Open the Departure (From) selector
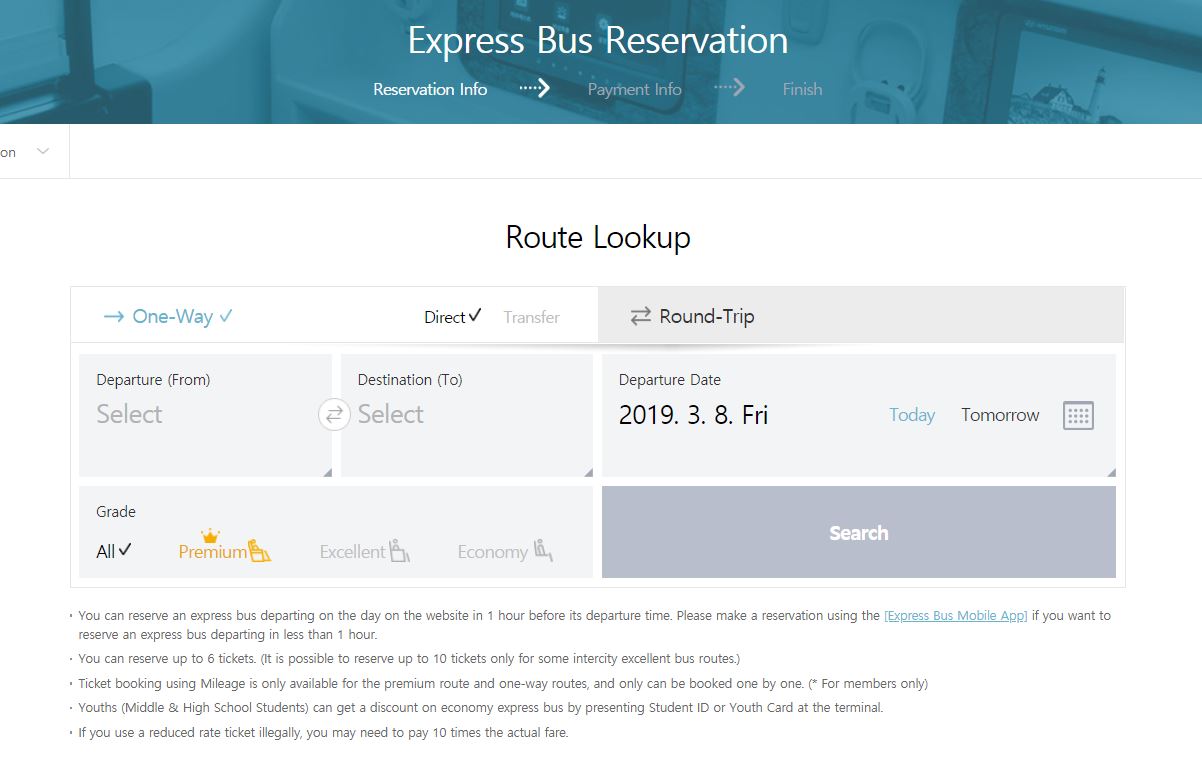Screen dimensions: 1202x761 tap(205, 414)
